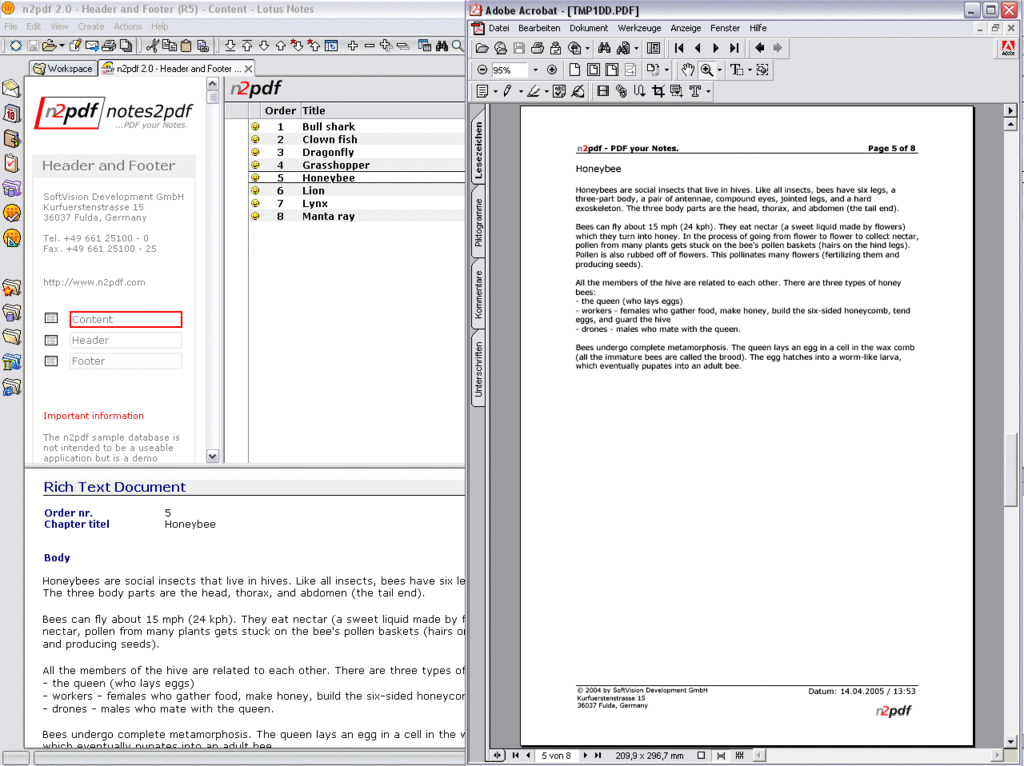Switch to the Workspace tab
Image resolution: width=1024 pixels, height=766 pixels.
click(x=63, y=68)
